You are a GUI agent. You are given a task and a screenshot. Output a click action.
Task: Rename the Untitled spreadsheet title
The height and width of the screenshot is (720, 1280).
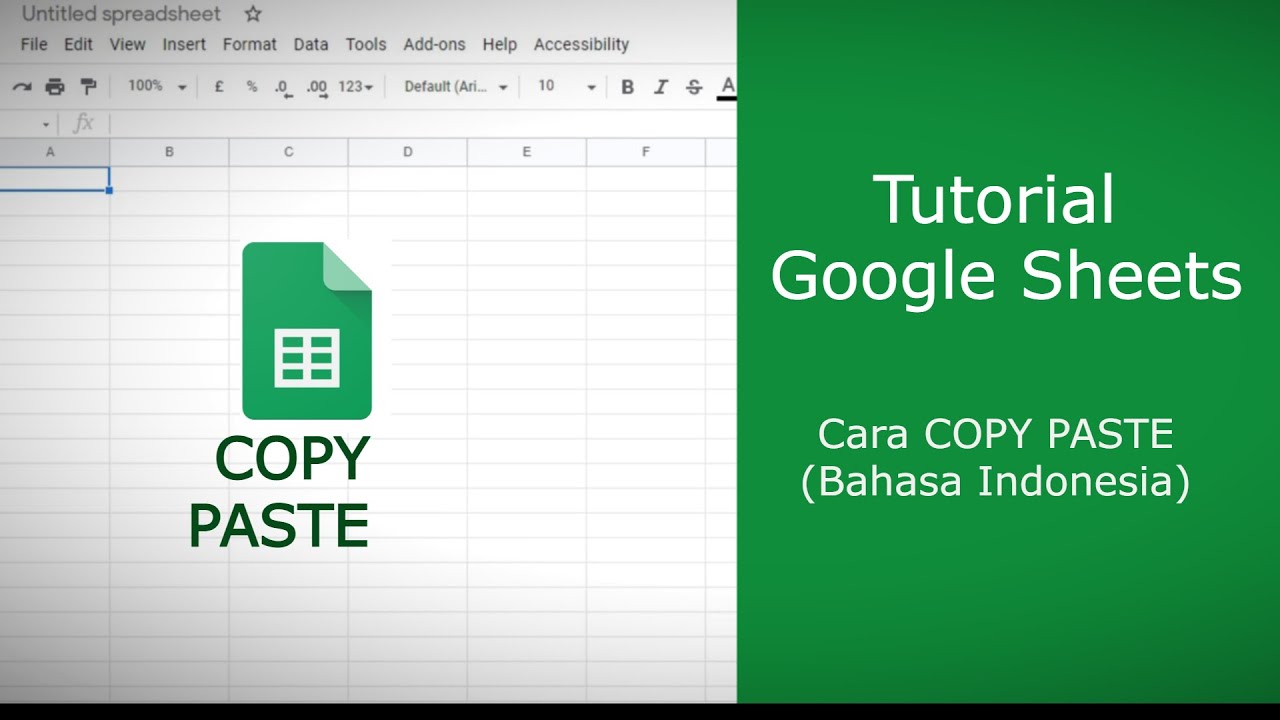(121, 14)
